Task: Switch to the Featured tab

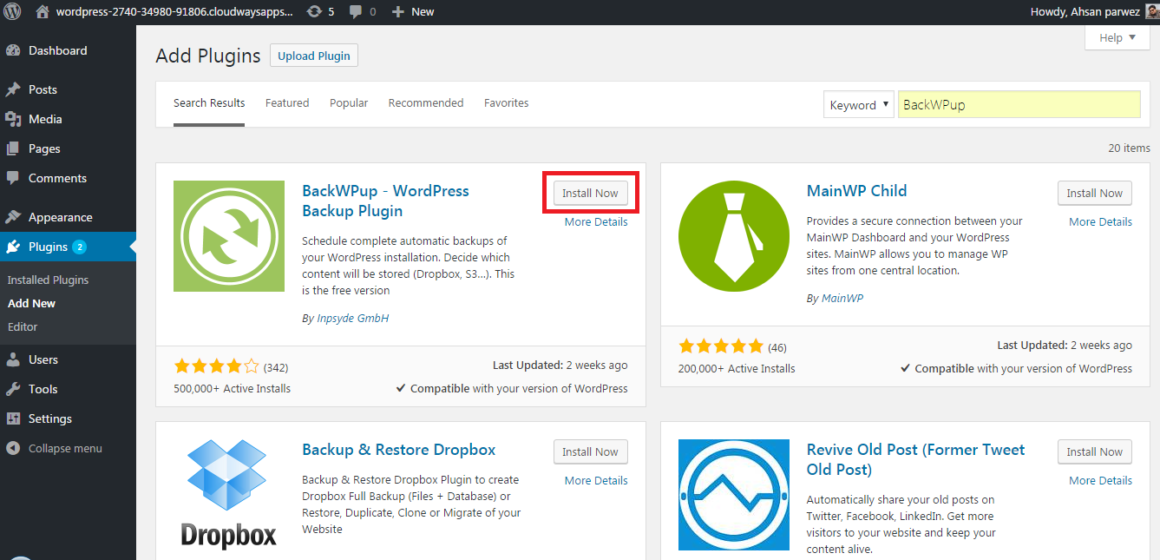Action: coord(287,104)
